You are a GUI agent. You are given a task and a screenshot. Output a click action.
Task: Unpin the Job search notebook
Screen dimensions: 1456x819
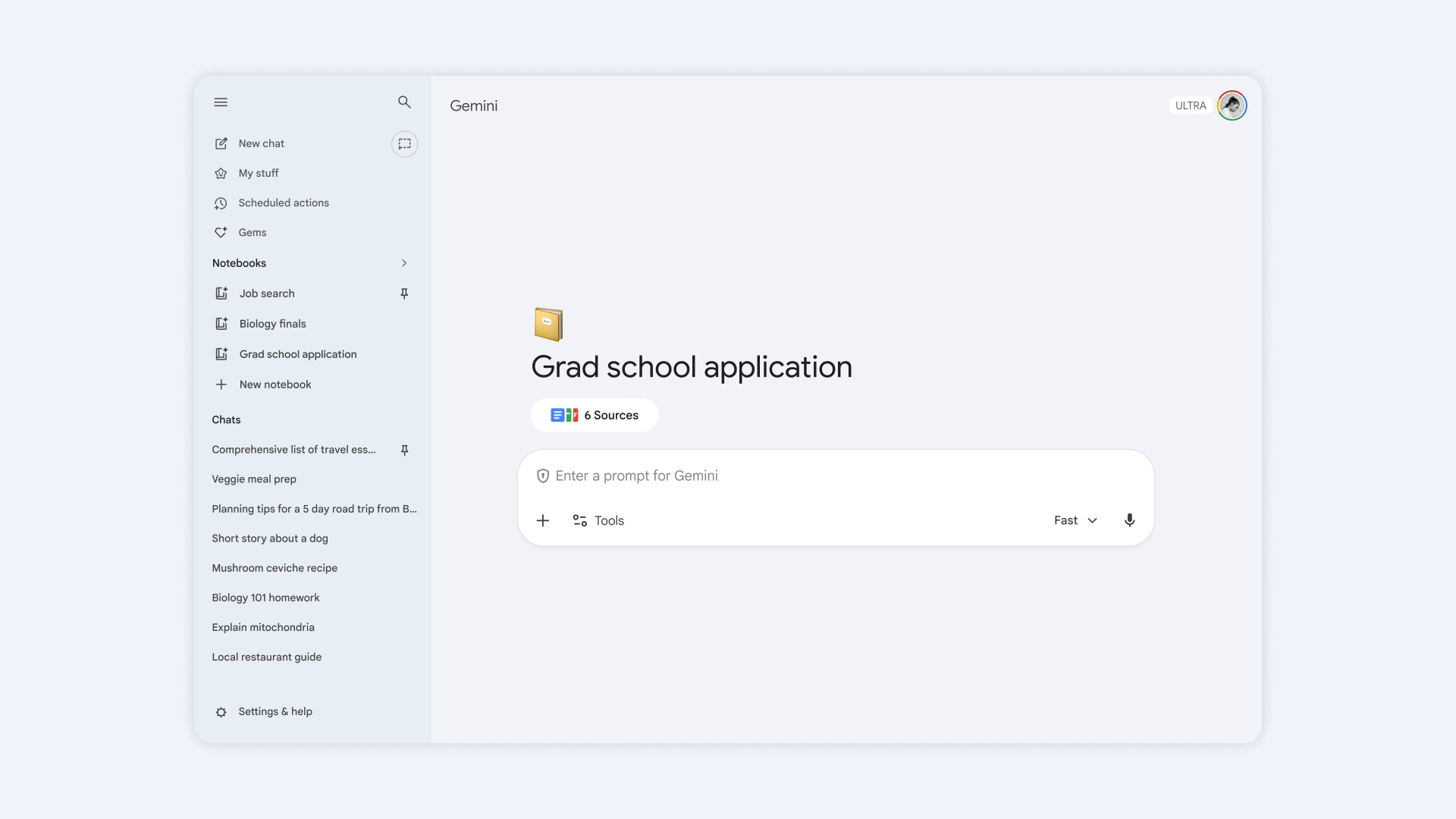tap(404, 293)
